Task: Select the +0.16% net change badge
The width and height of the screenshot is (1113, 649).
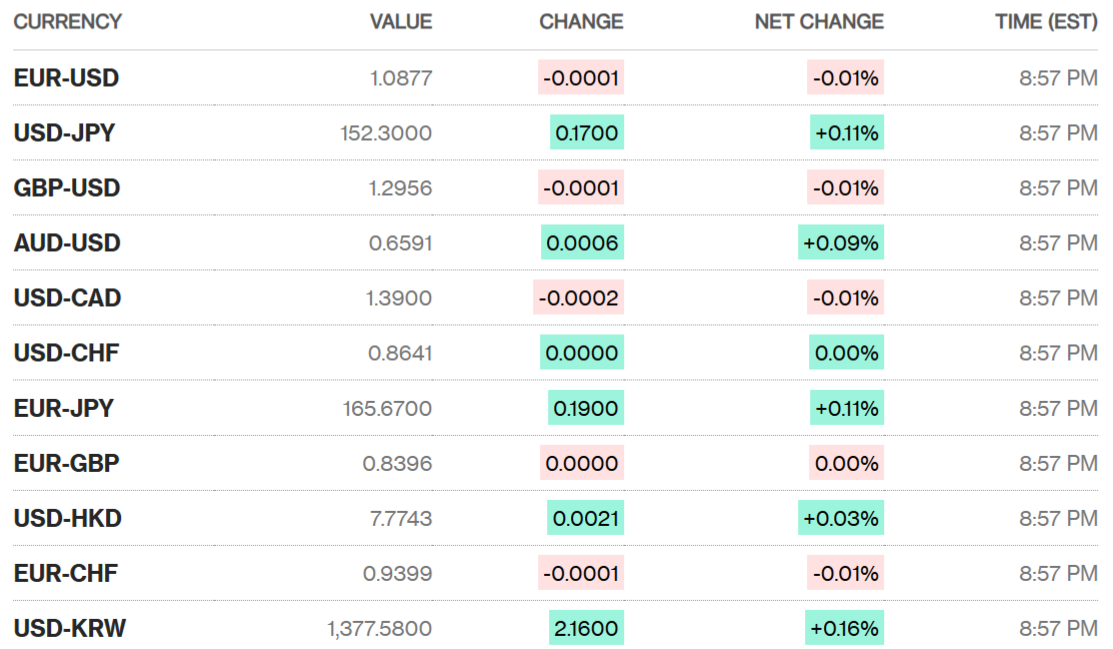Action: [844, 628]
